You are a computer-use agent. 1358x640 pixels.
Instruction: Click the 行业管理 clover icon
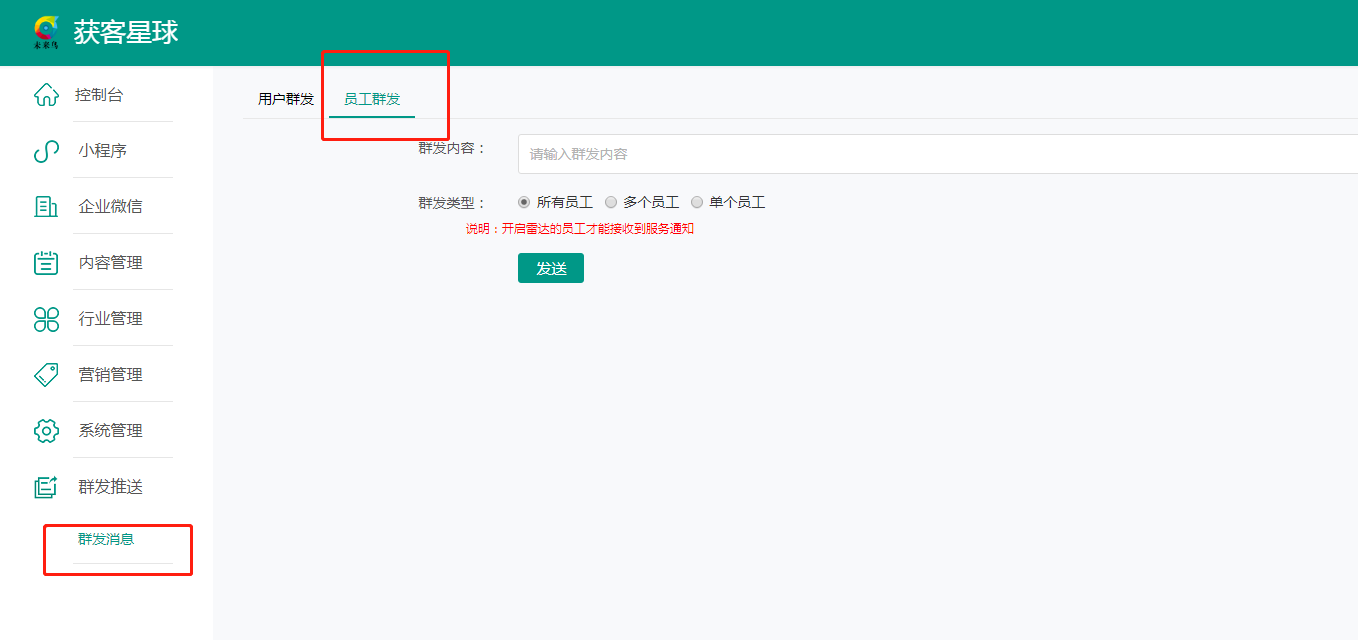click(x=46, y=319)
